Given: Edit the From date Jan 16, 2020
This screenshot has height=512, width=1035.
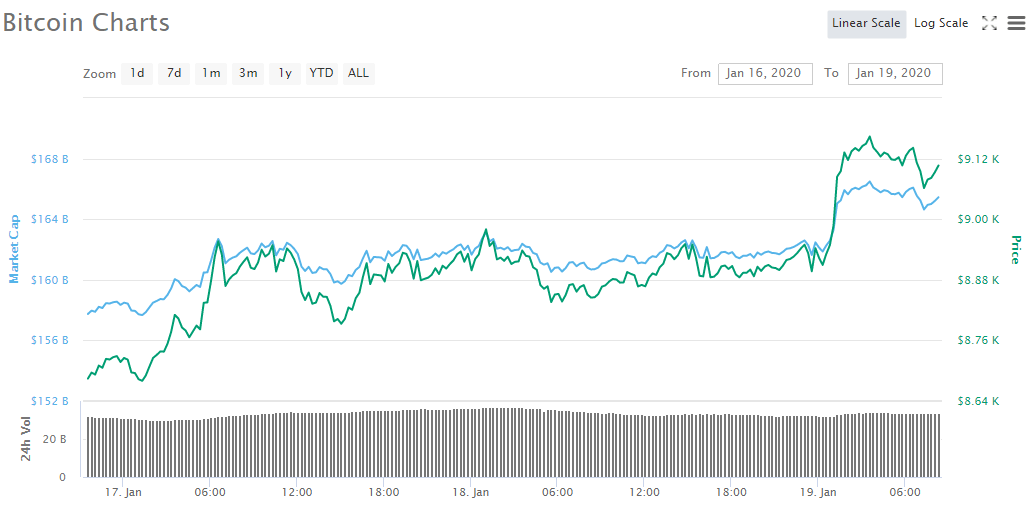Looking at the screenshot, I should click(765, 74).
